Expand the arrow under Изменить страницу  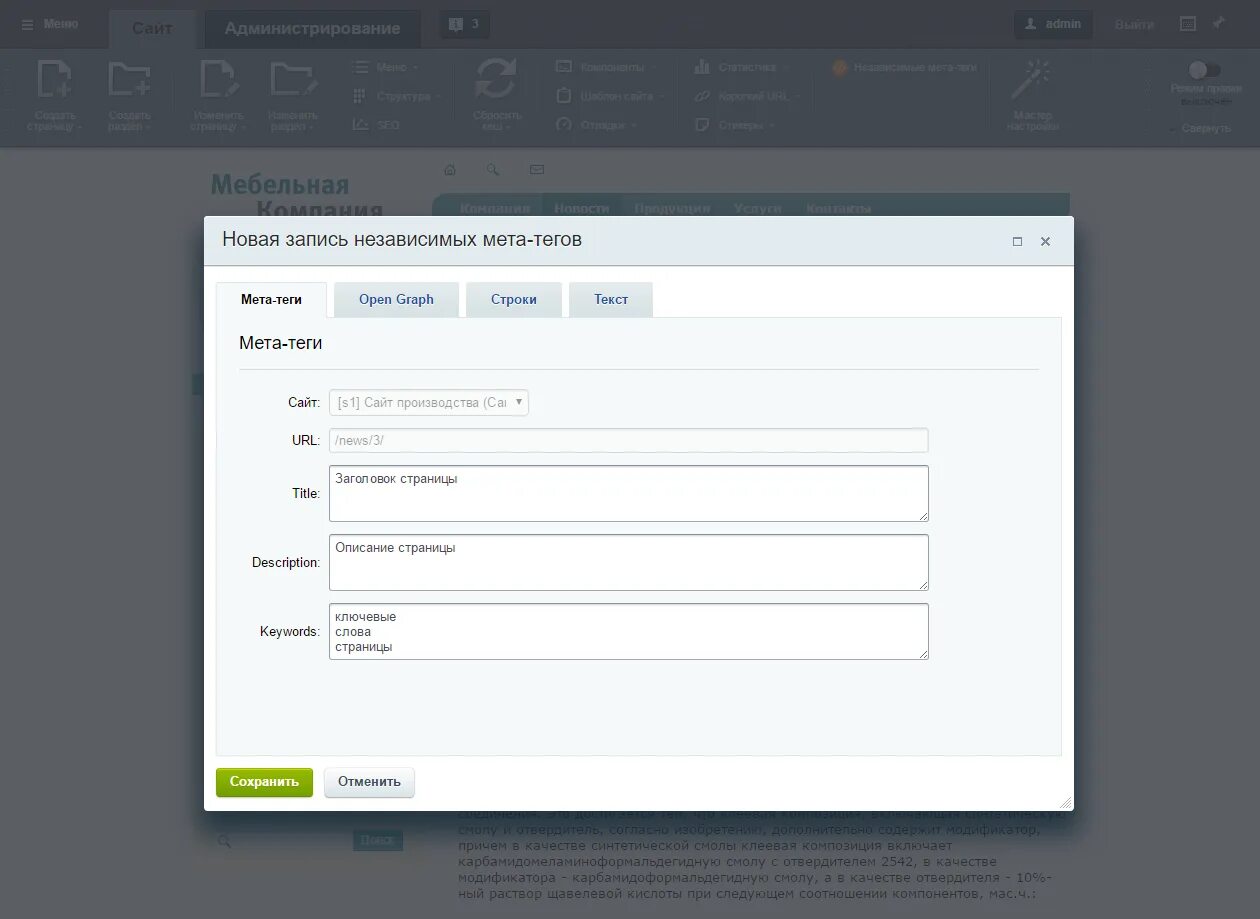[x=242, y=128]
